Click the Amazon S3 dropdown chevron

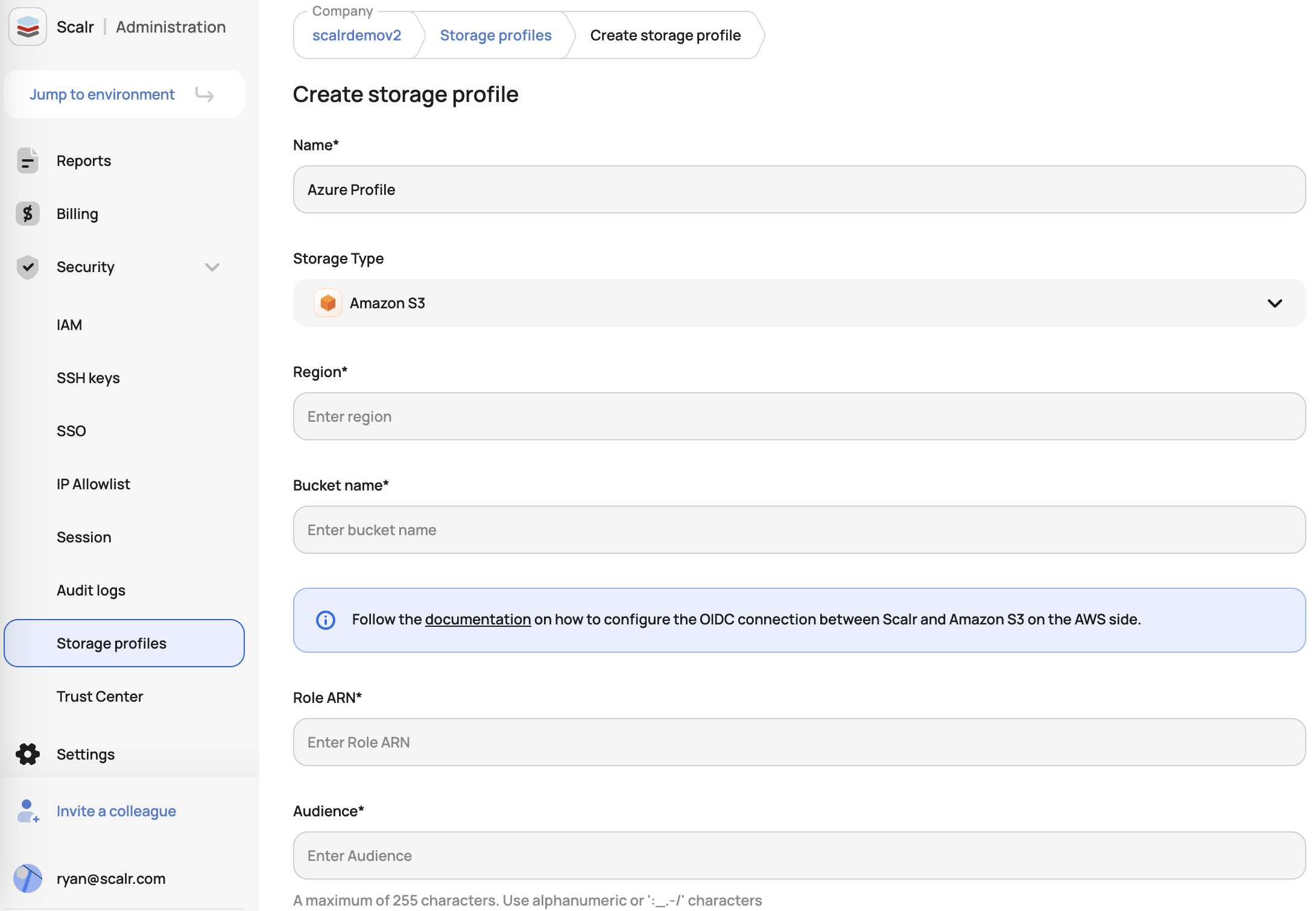(1274, 303)
